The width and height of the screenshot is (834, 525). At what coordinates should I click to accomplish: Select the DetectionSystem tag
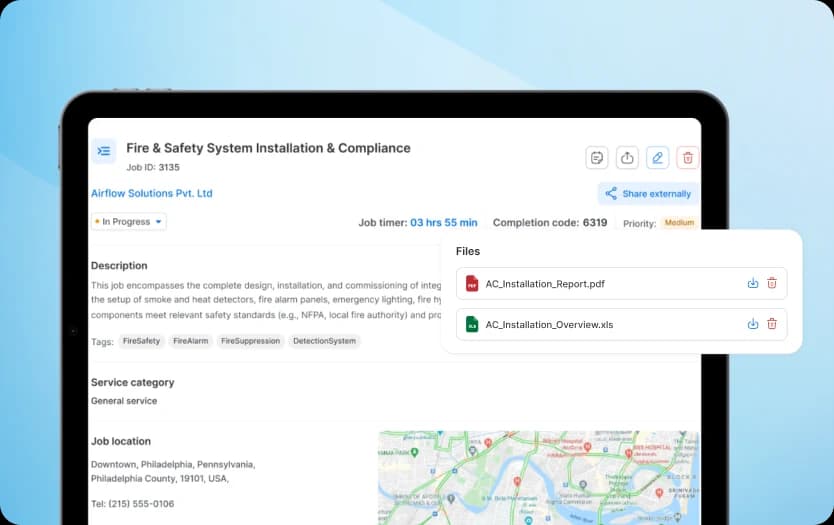324,341
